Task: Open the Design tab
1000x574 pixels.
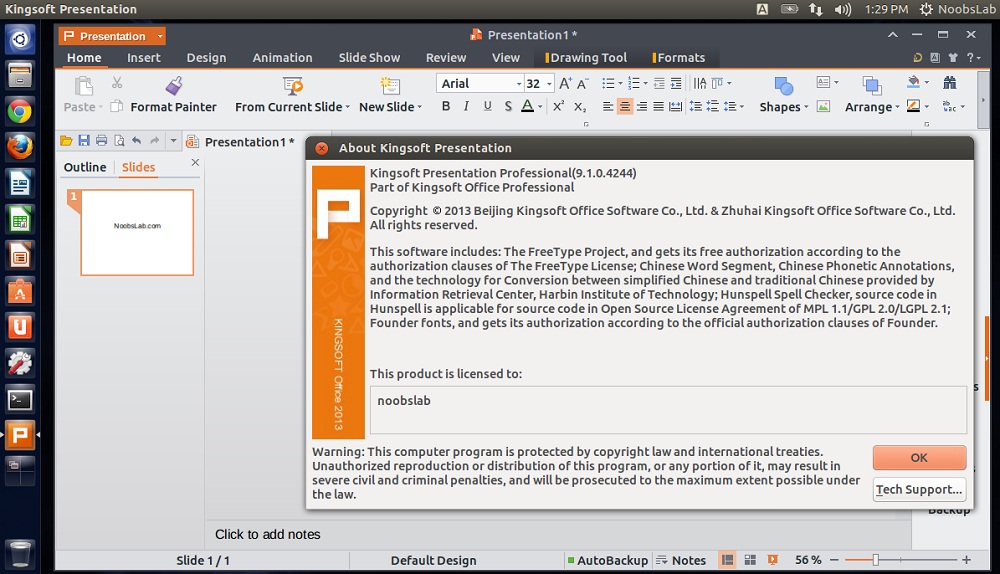Action: [206, 57]
